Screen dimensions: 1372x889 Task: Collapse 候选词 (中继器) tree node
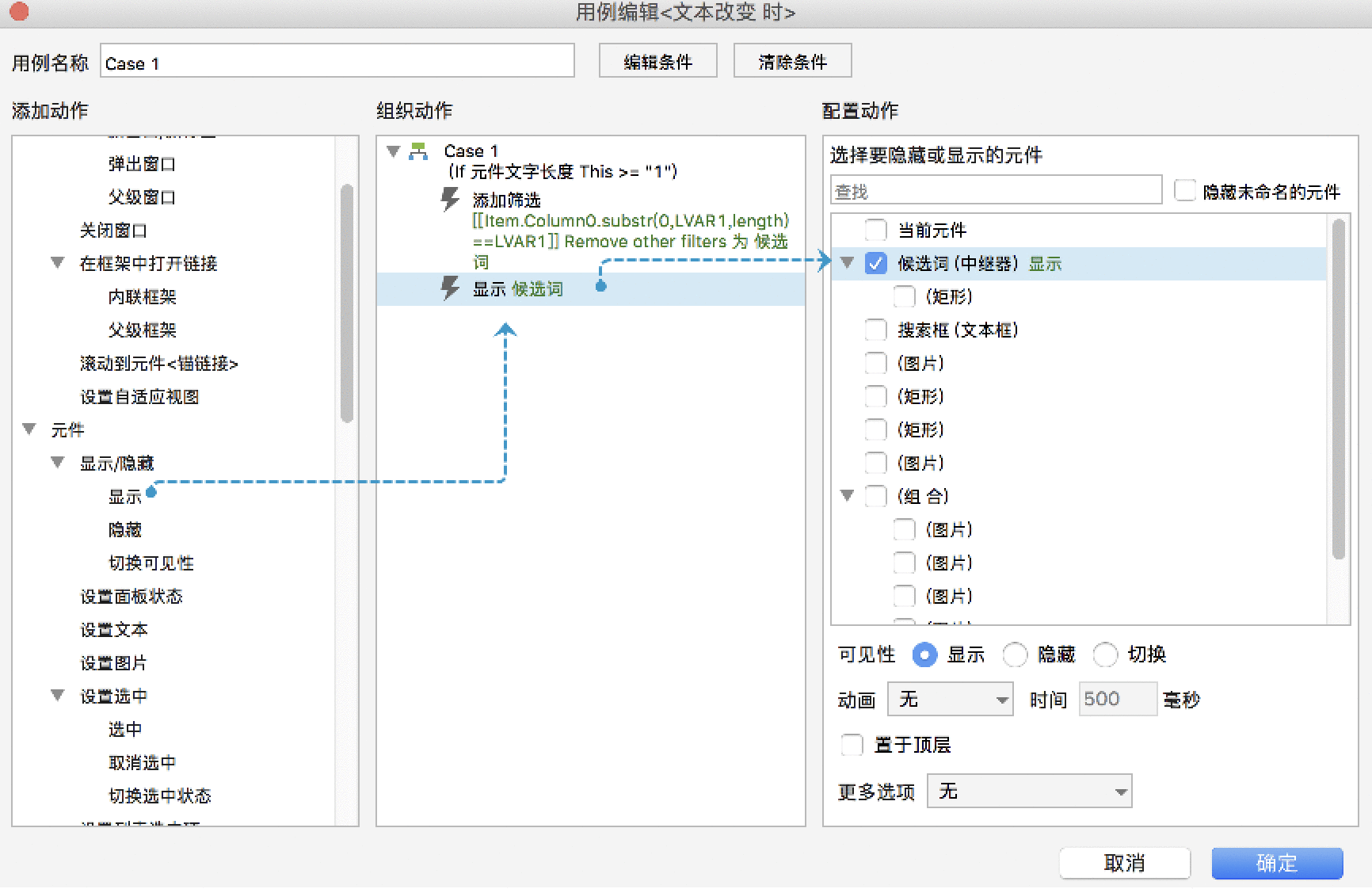click(x=847, y=263)
